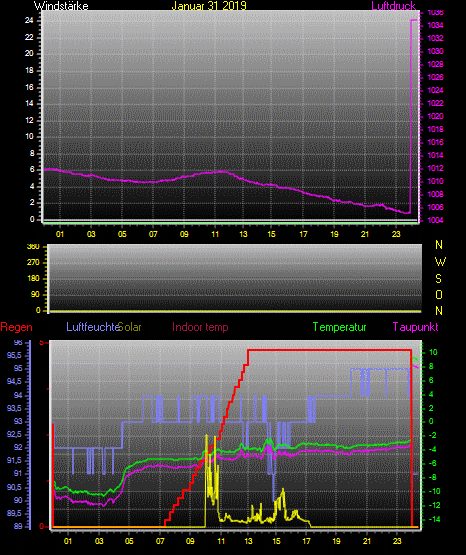Viewport: 466px width, 555px height.
Task: Click the Indoor temp legend label
Action: pos(200,327)
